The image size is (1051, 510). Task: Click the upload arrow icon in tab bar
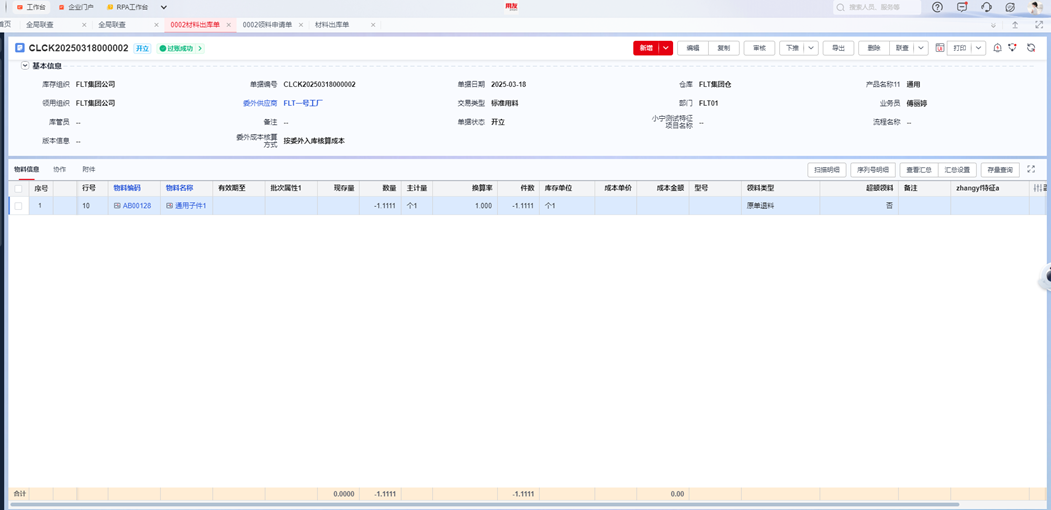[1015, 25]
